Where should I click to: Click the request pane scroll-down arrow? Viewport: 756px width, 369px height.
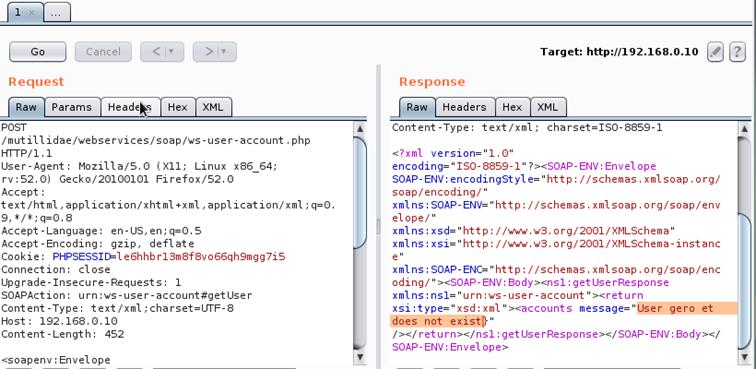pos(360,356)
